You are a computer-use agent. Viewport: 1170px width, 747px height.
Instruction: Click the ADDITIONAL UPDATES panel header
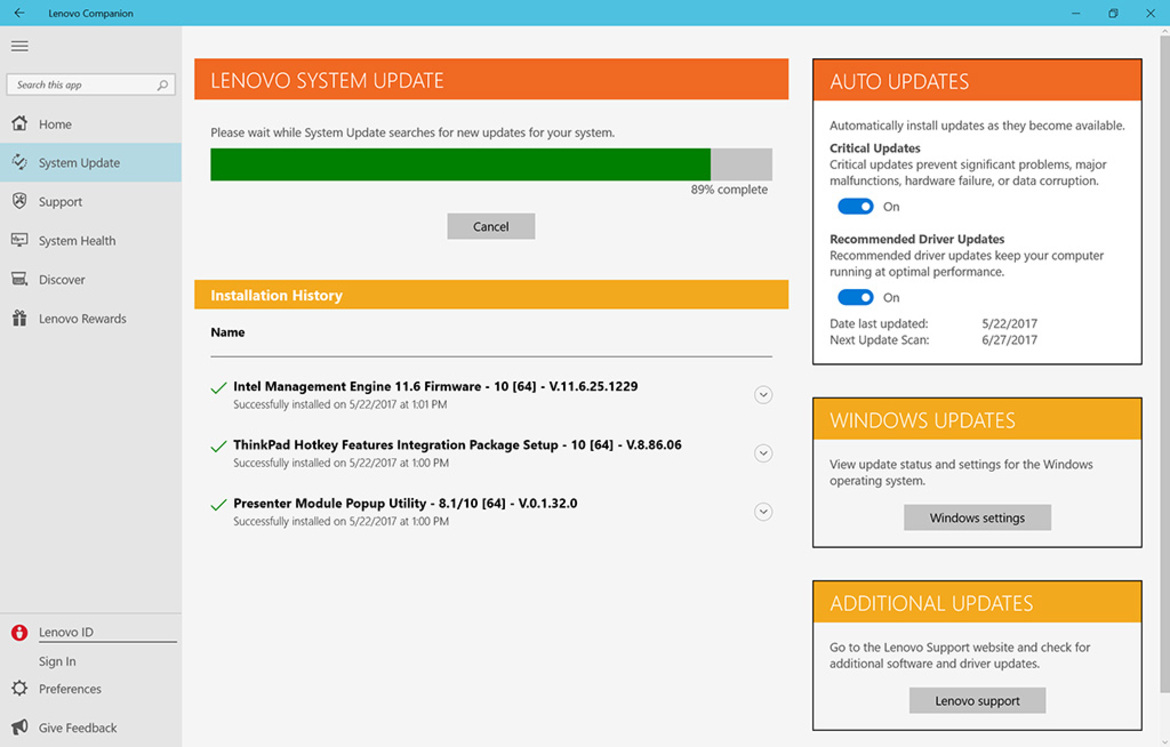point(977,602)
